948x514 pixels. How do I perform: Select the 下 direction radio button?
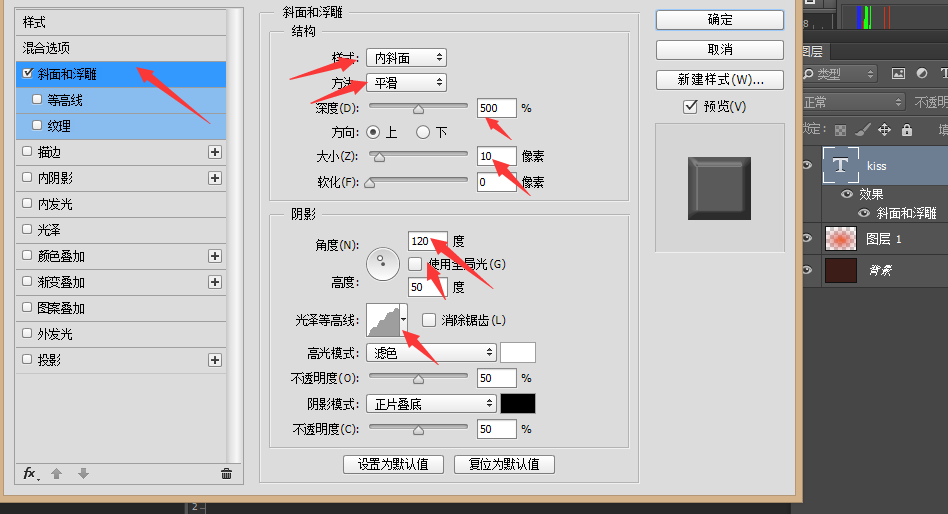(423, 131)
